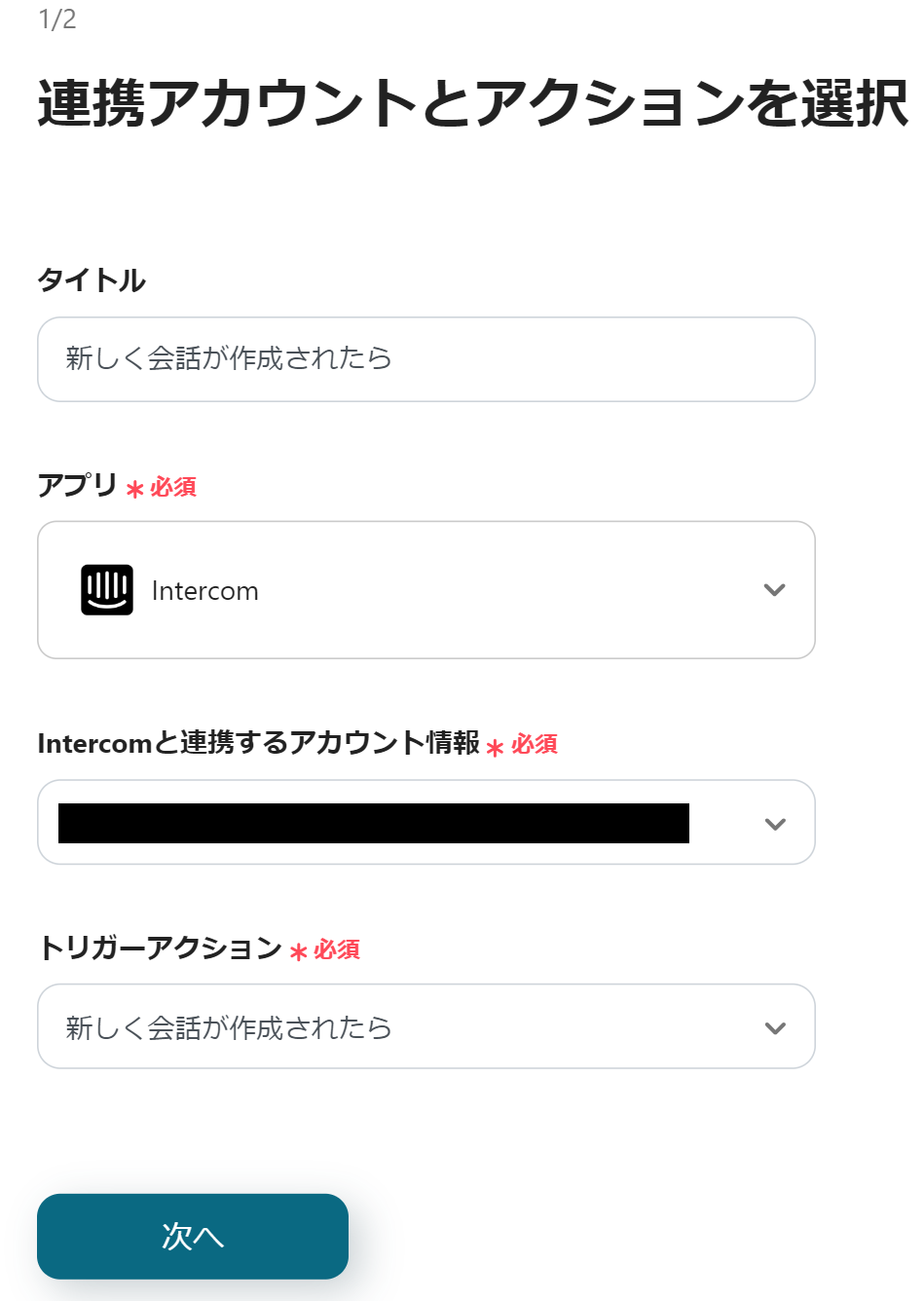
Task: Focus the タイトル text input field
Action: [425, 359]
